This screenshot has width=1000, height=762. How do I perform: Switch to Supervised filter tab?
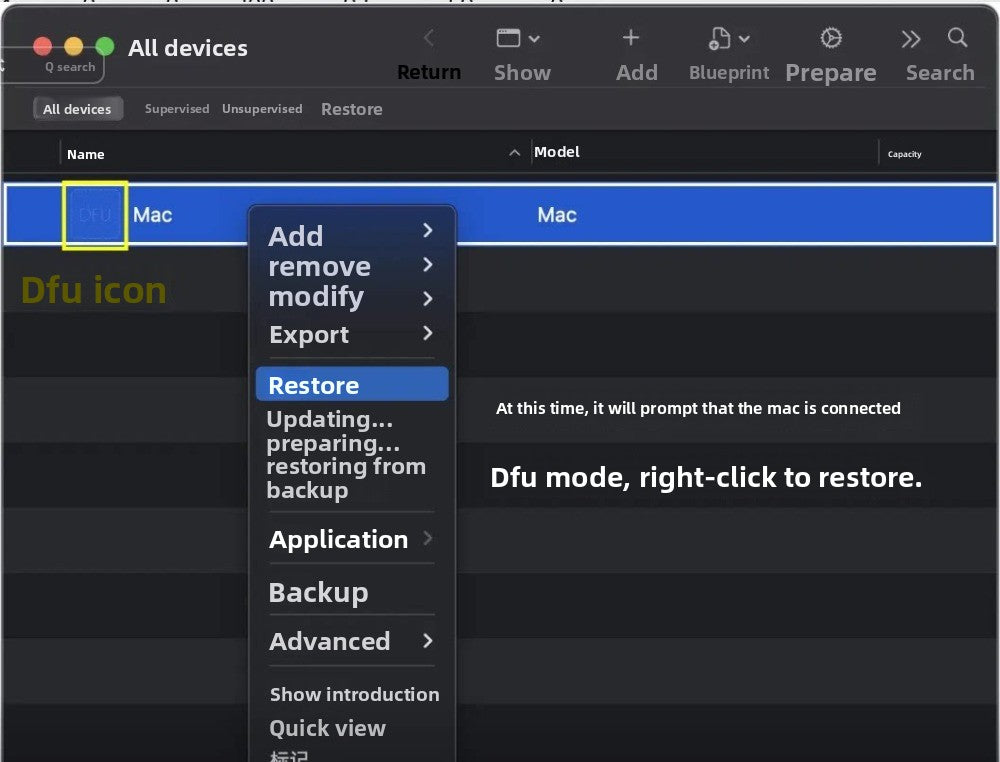pyautogui.click(x=177, y=108)
